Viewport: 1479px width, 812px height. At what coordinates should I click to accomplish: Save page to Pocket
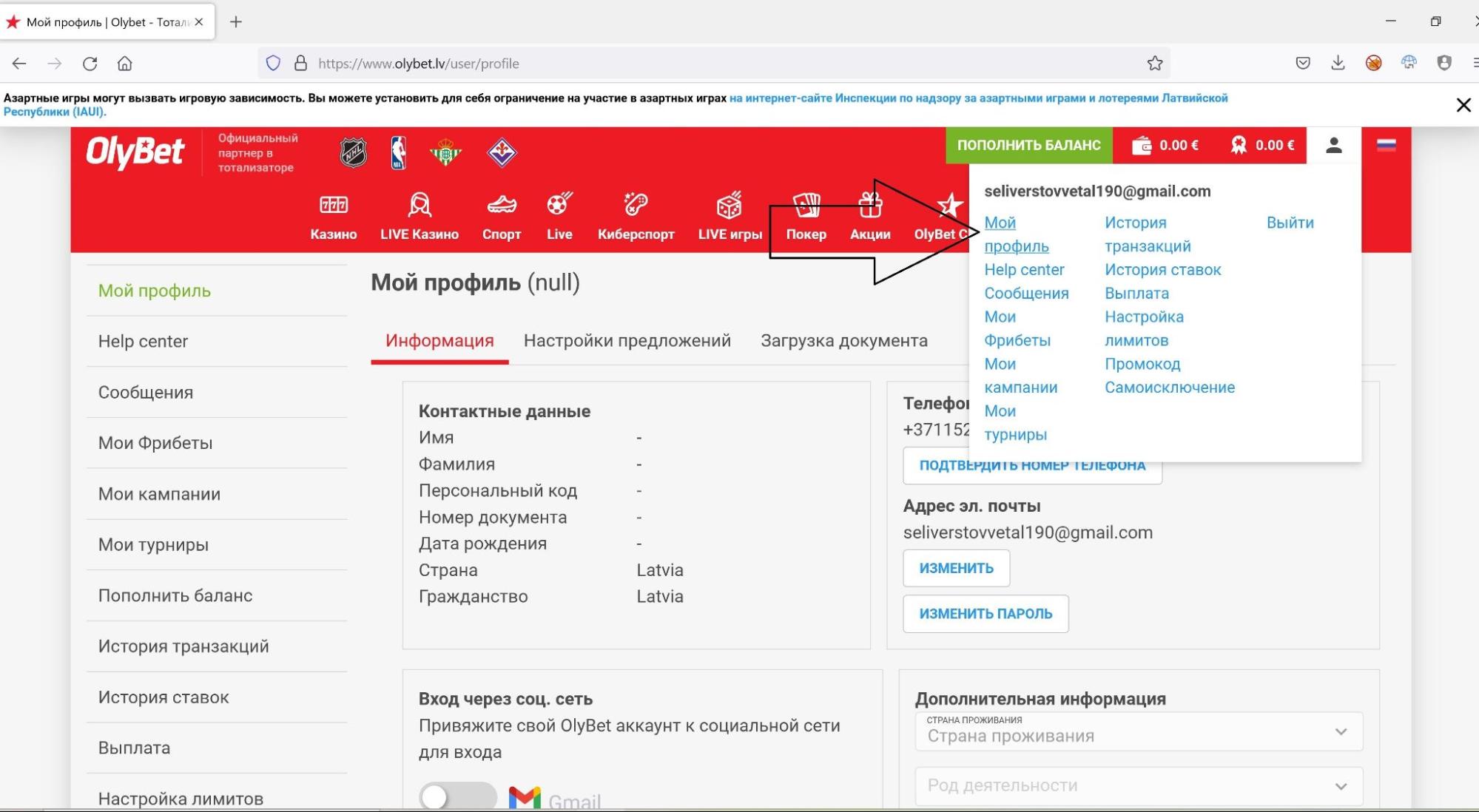[x=1303, y=64]
